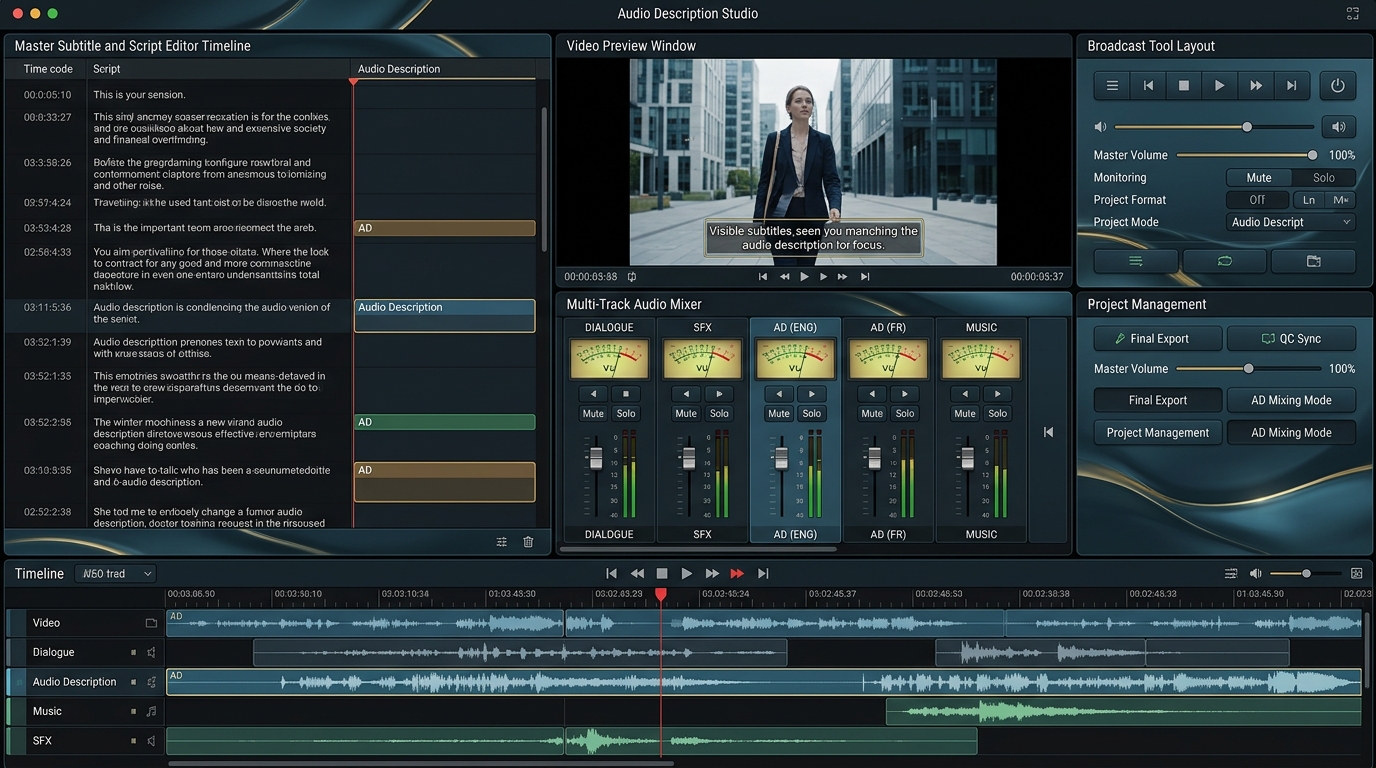Click the boxed speaker button in Broadcast Tool Layout
This screenshot has height=768, width=1376.
point(1338,127)
